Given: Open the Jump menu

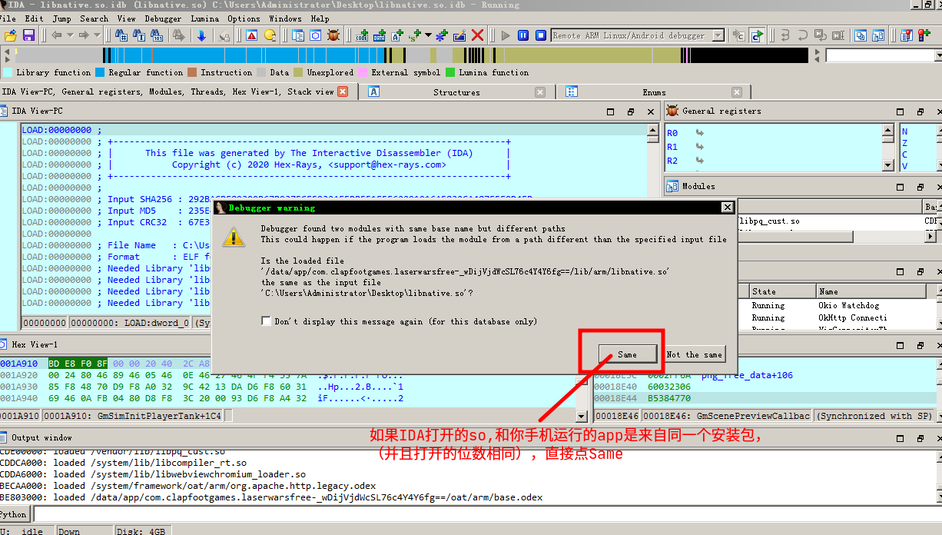Looking at the screenshot, I should point(61,19).
